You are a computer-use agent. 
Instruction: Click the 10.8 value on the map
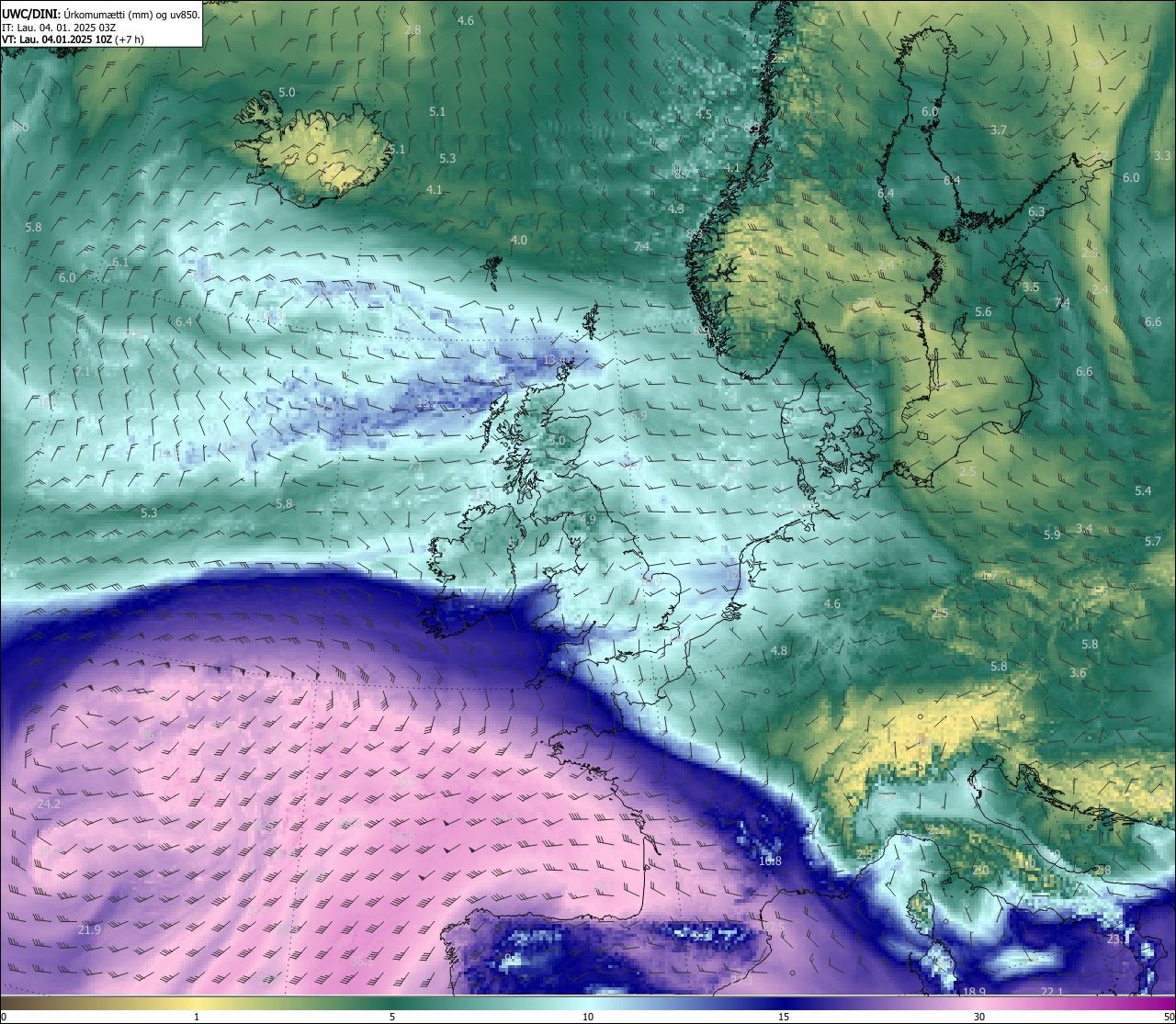tap(771, 861)
